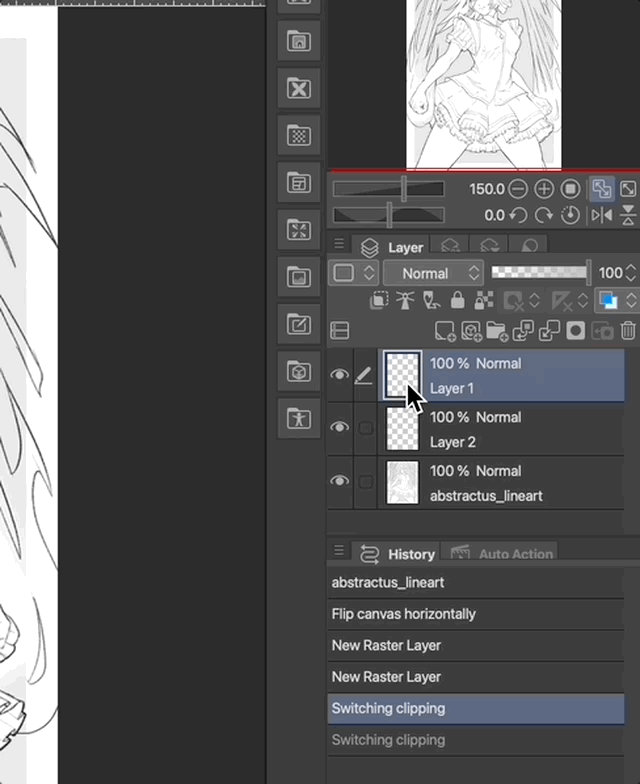
Task: Click the Enable Mask icon
Action: coord(514,301)
